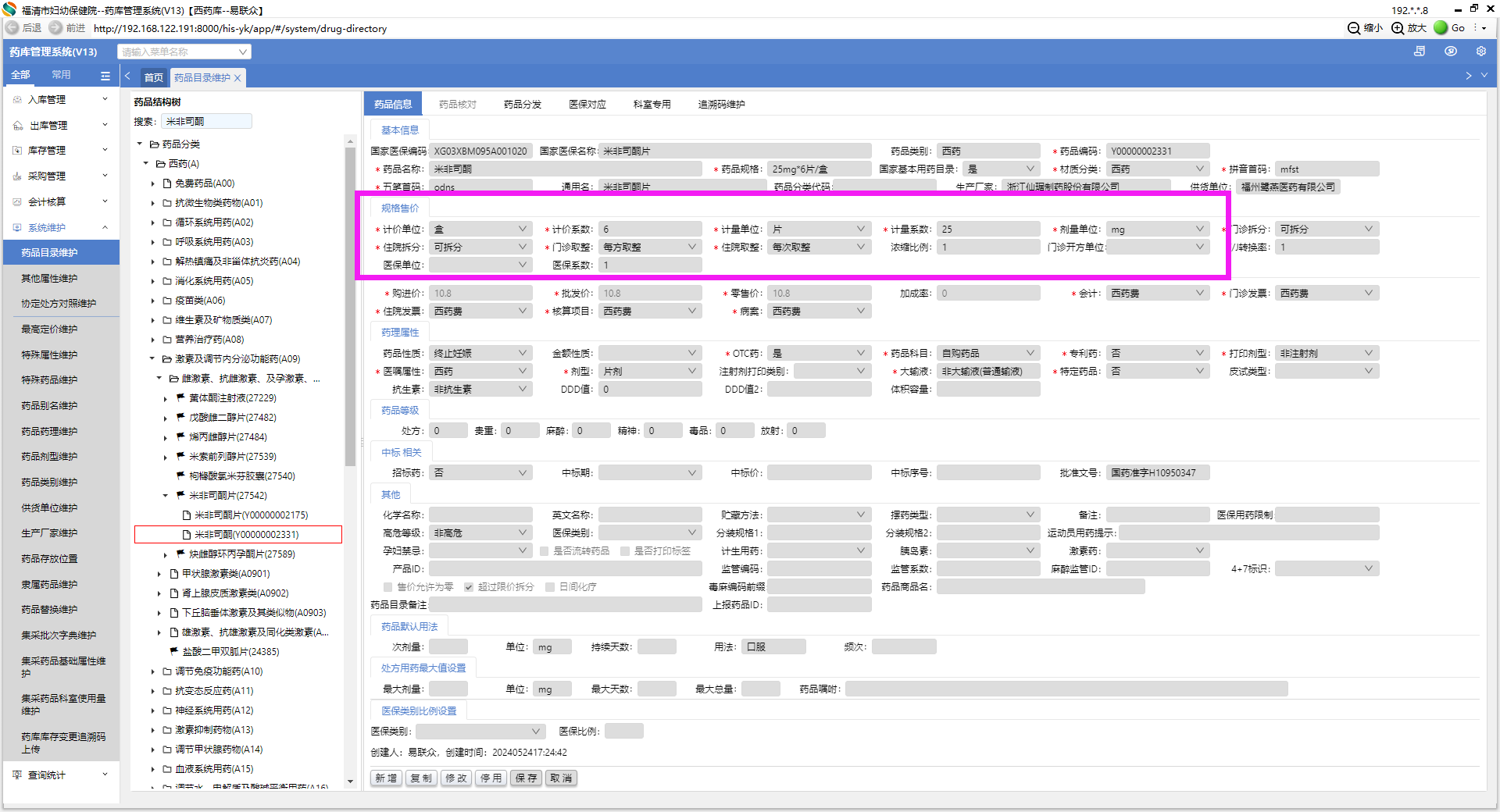
Task: Click the folder icon beside 免费药品(A00)
Action: pos(167,183)
